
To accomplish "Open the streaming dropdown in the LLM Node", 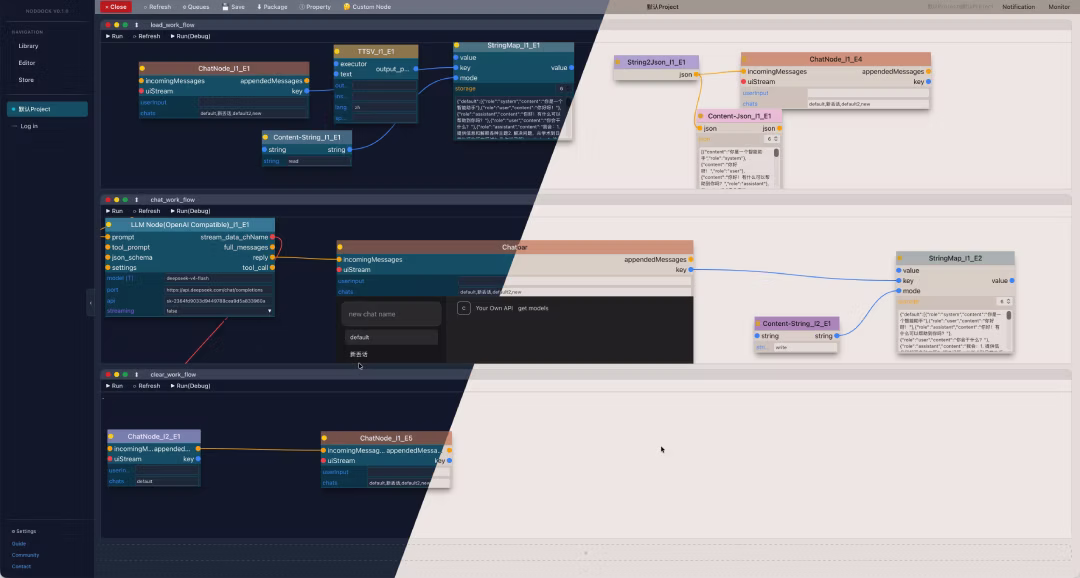I will pyautogui.click(x=218, y=311).
